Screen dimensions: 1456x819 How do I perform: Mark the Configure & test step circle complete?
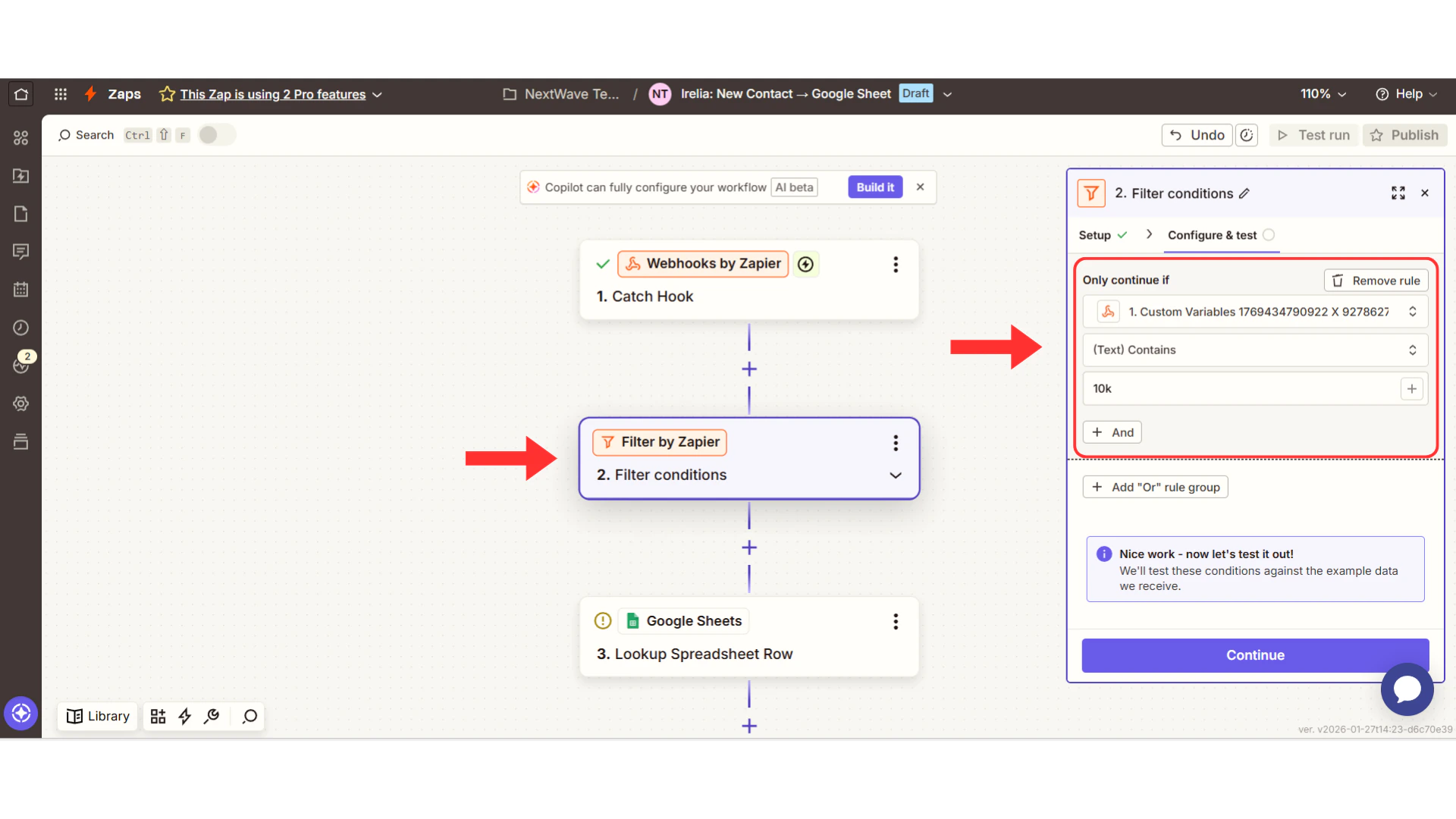click(1269, 235)
